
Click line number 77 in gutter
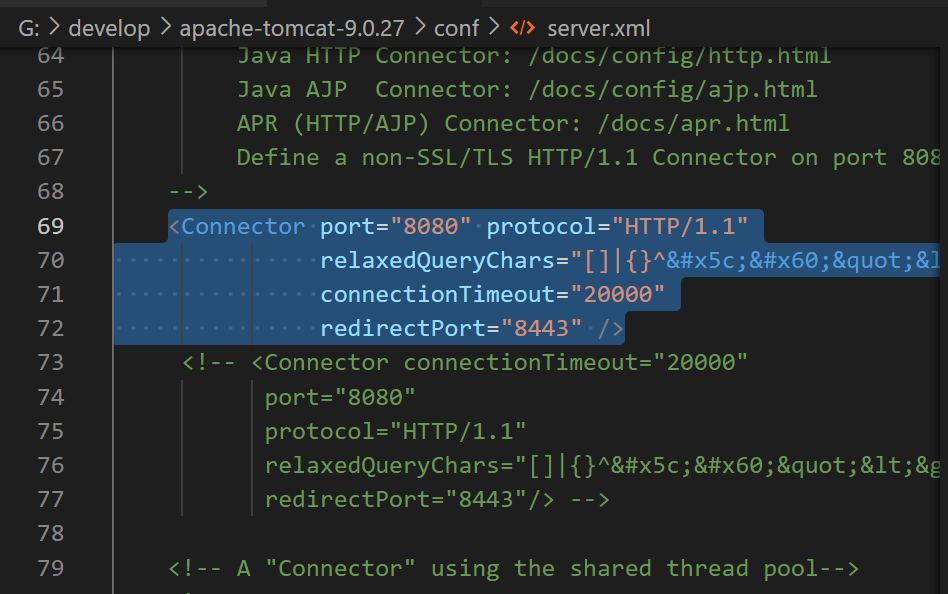[x=51, y=500]
